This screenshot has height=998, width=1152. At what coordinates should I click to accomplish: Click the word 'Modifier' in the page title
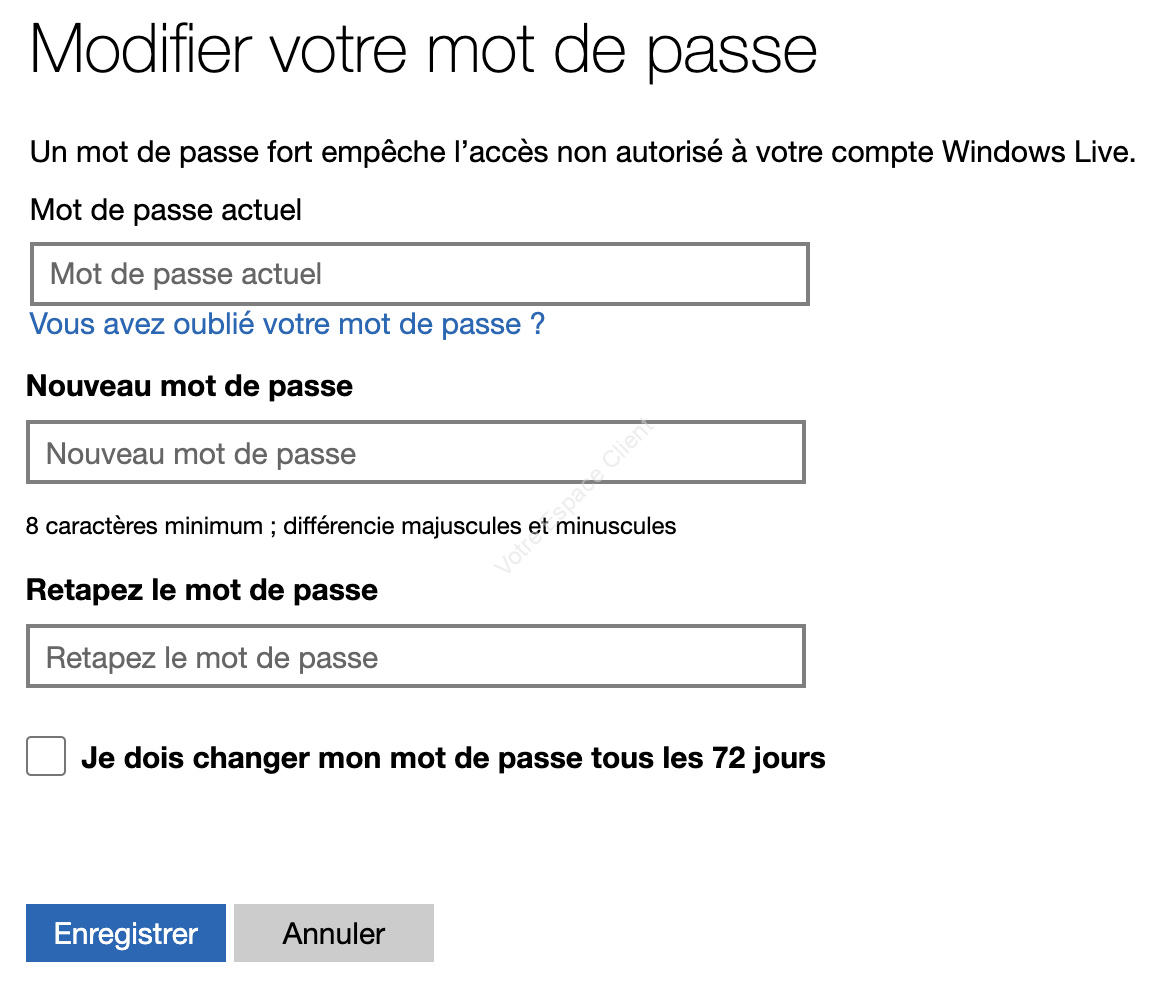click(x=141, y=50)
